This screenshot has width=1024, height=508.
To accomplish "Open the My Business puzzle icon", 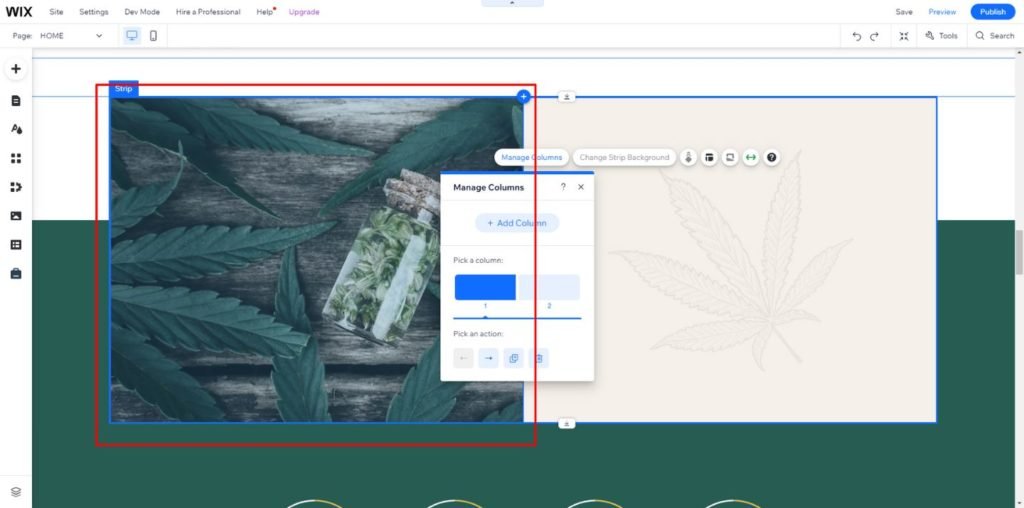I will (x=16, y=187).
